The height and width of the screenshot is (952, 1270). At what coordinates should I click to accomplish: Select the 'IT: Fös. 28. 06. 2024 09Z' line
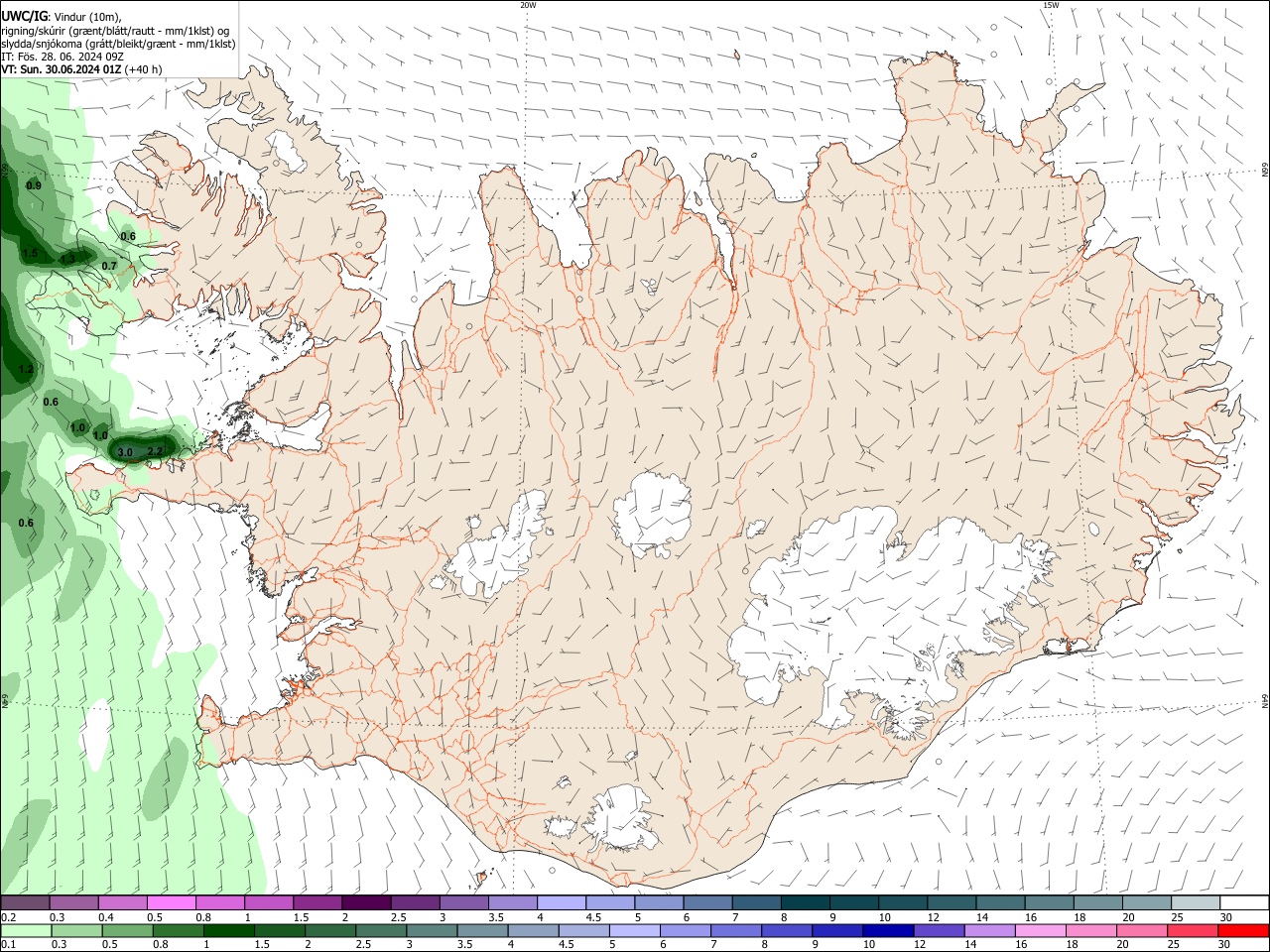(63, 57)
